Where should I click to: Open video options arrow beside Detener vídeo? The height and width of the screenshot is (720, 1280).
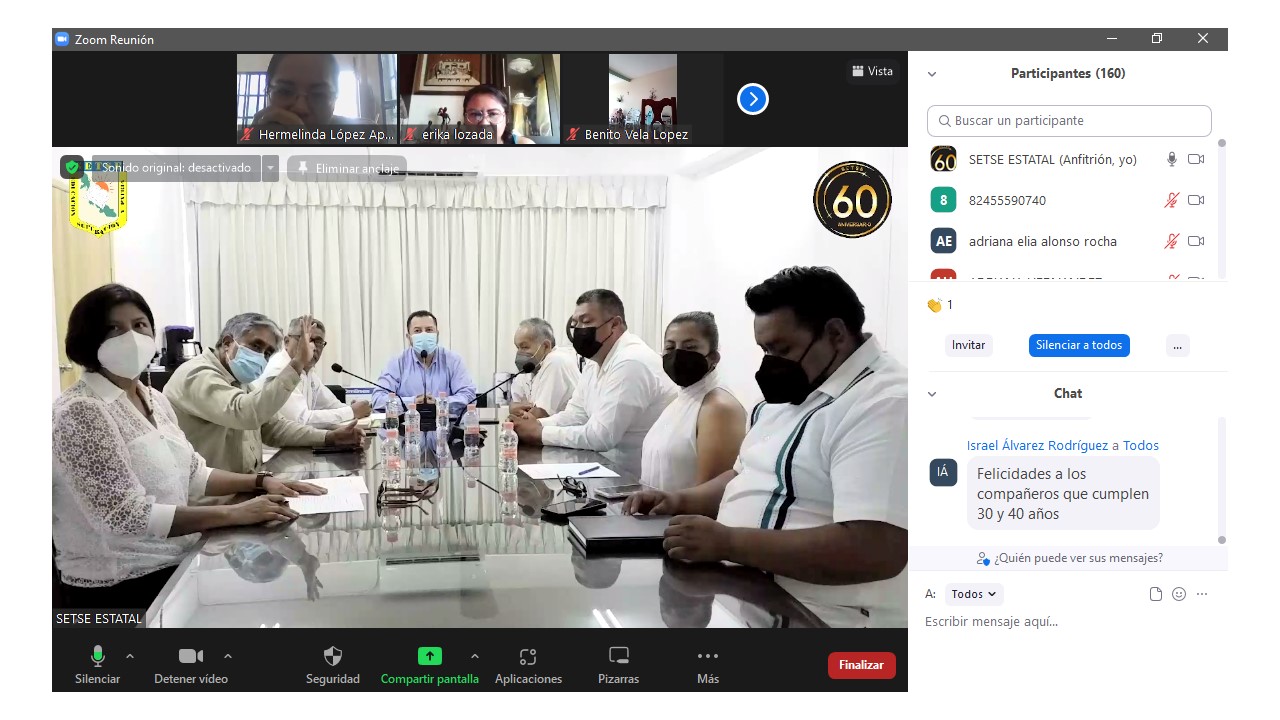(x=228, y=656)
